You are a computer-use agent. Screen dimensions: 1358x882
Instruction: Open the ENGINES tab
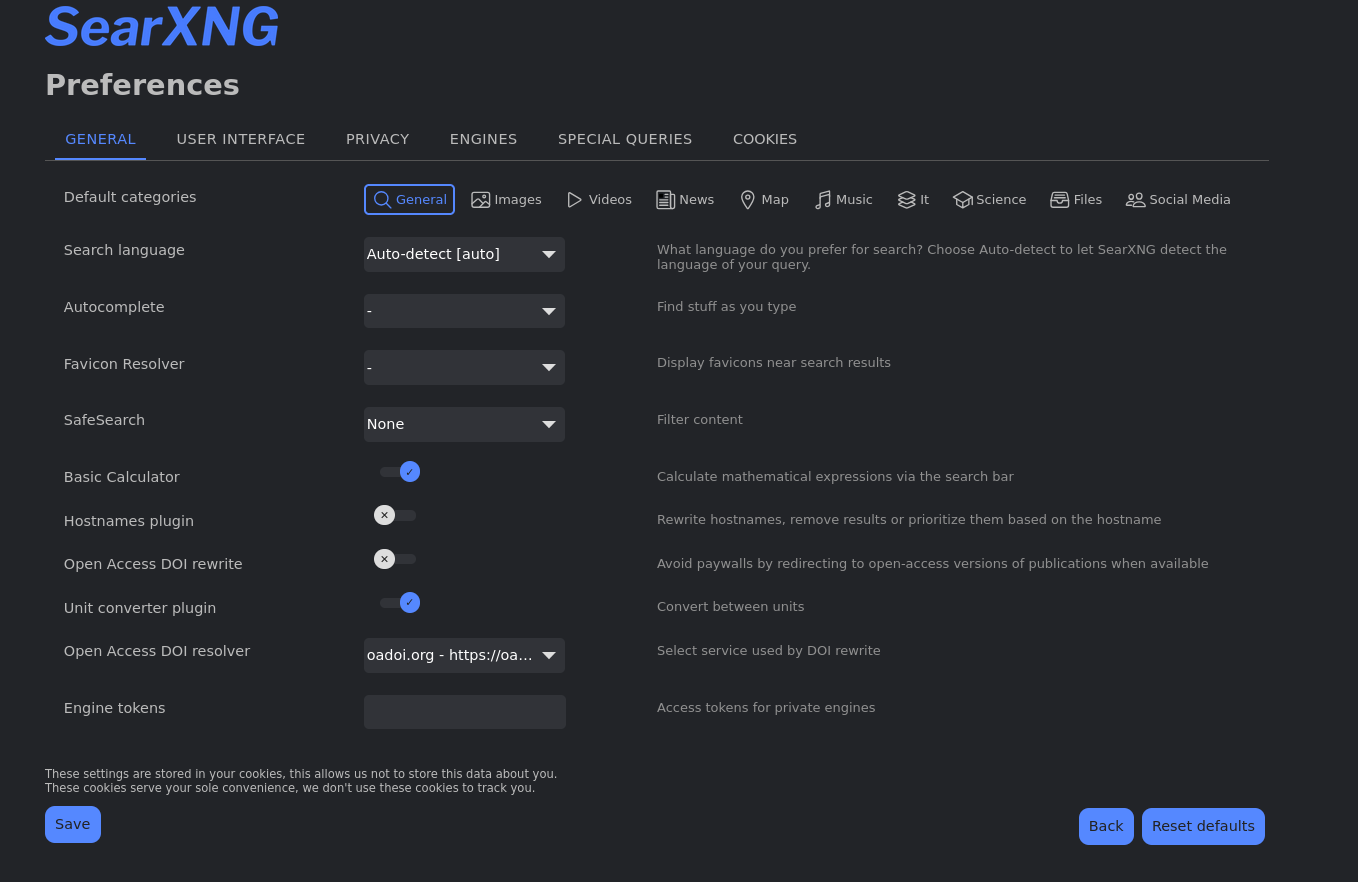[483, 139]
